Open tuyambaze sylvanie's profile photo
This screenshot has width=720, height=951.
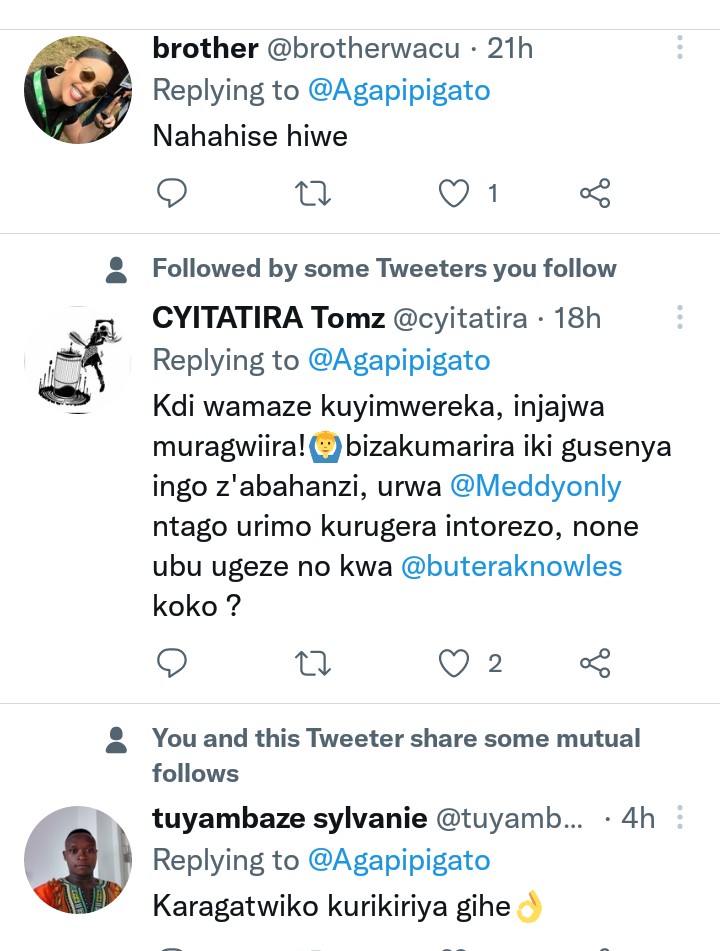coord(78,860)
